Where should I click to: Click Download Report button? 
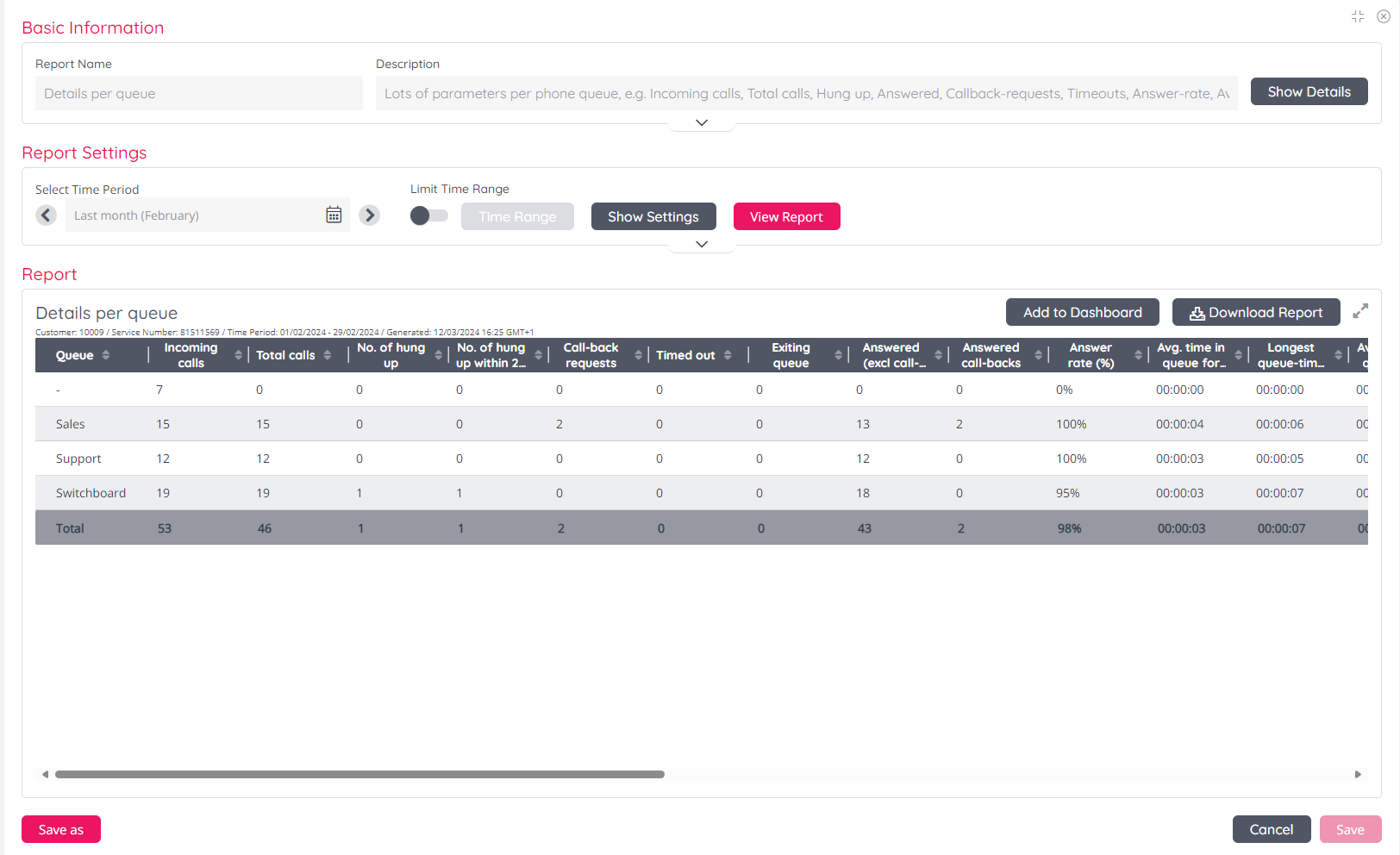[x=1256, y=312]
